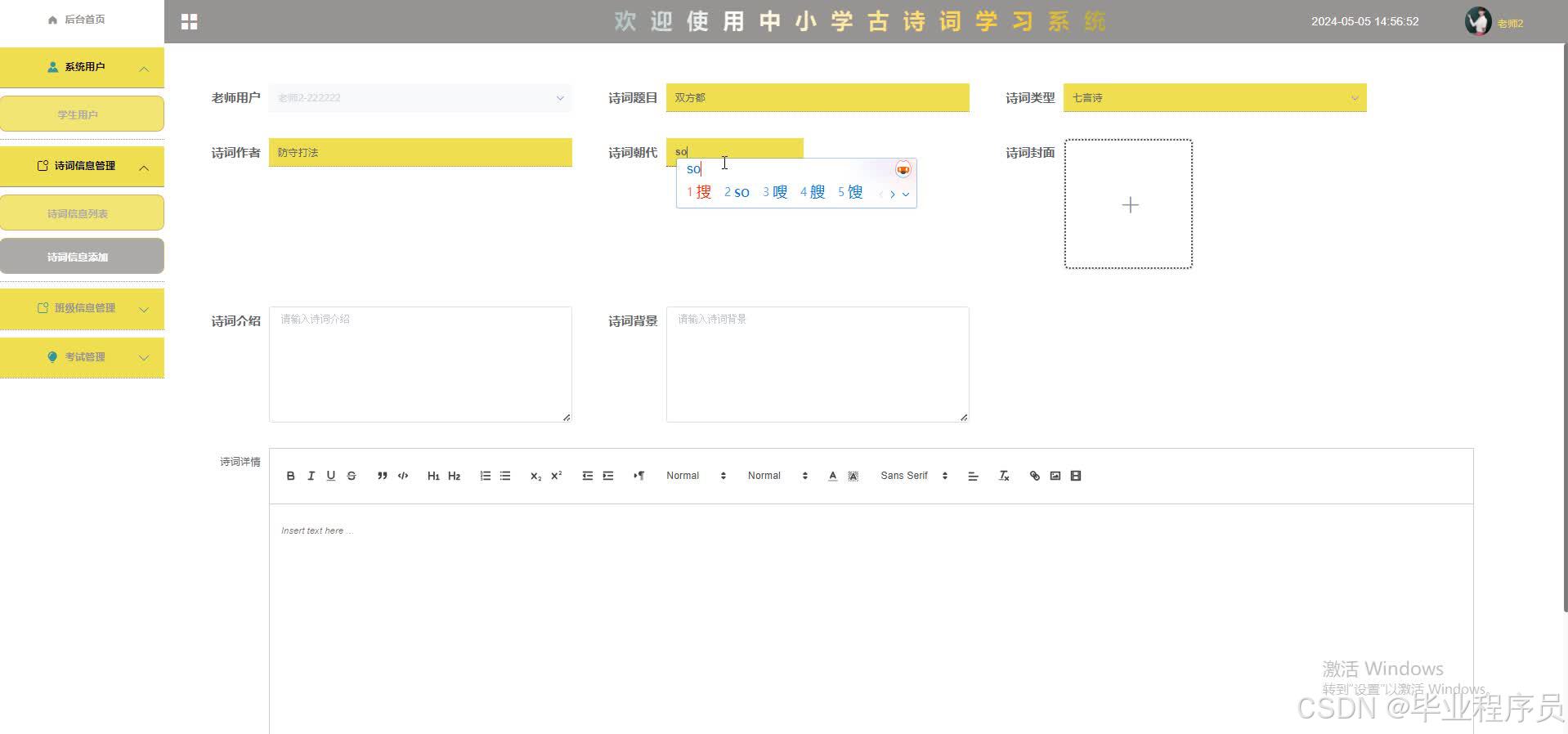Apply subscript formatting

(x=535, y=476)
